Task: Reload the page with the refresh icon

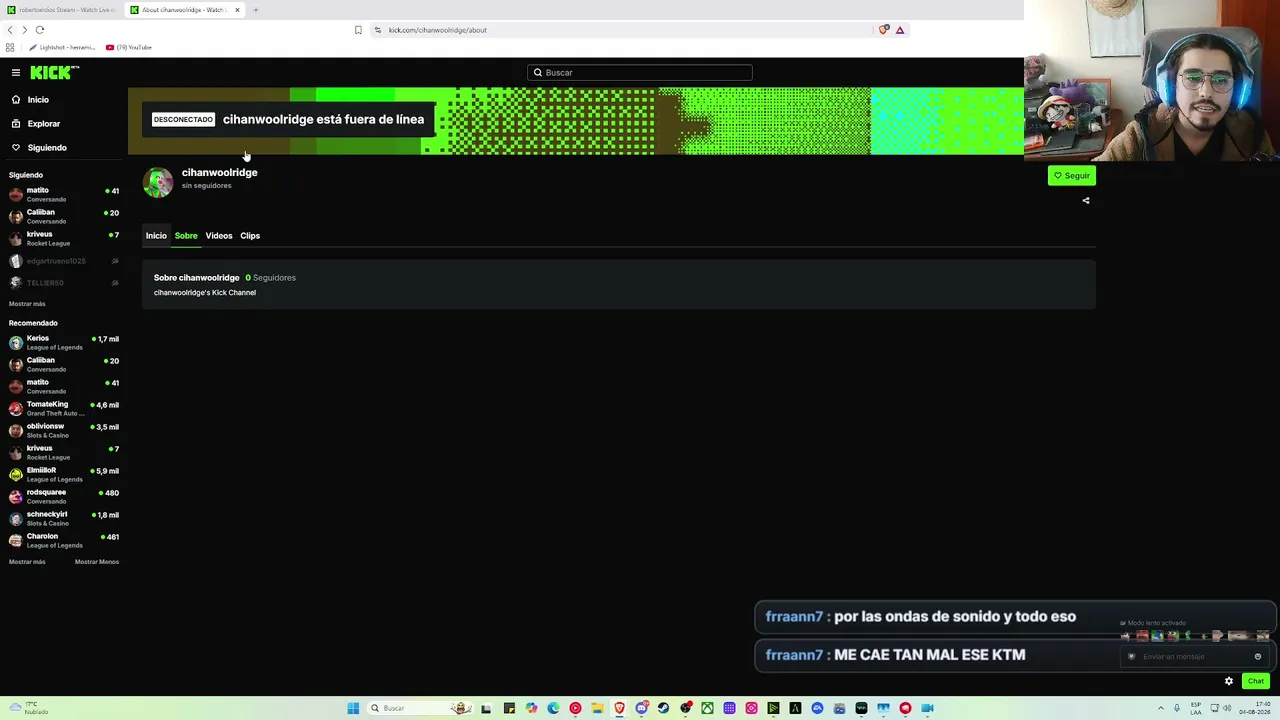Action: coord(40,30)
